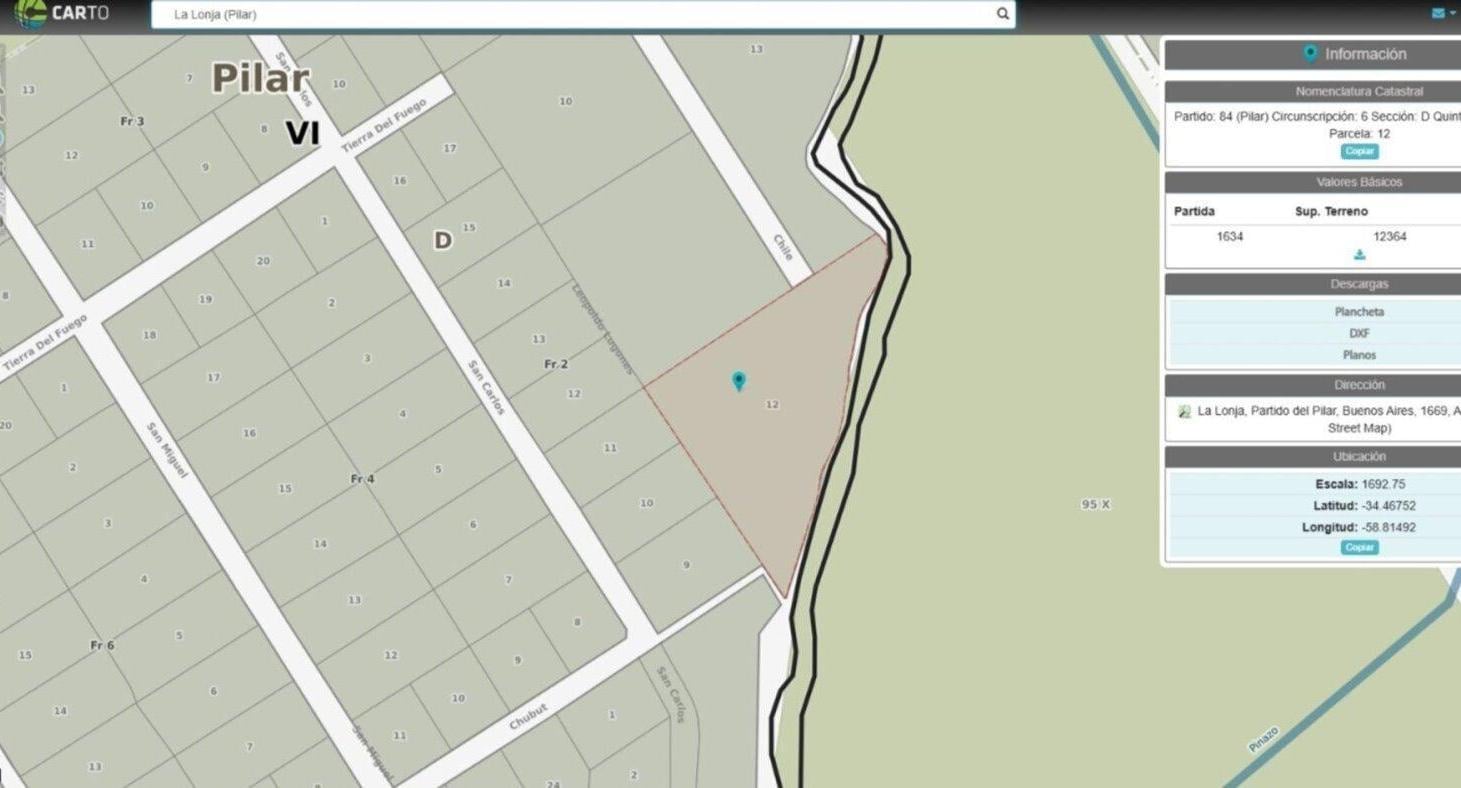1461x788 pixels.
Task: Click the Chubut street label
Action: (529, 716)
